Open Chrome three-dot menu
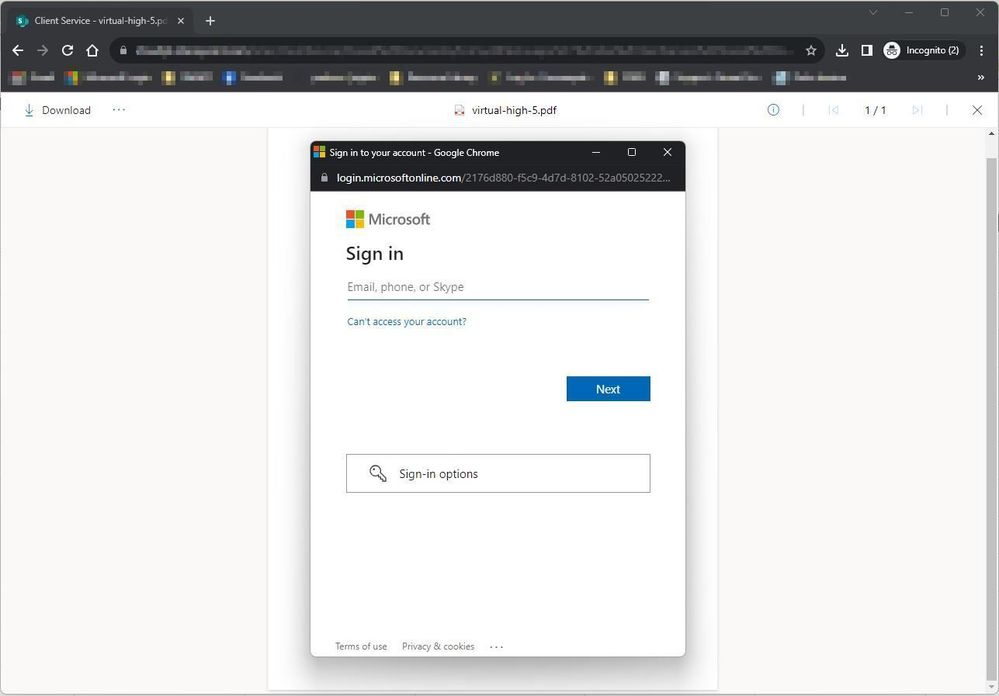This screenshot has height=696, width=999. coord(981,50)
